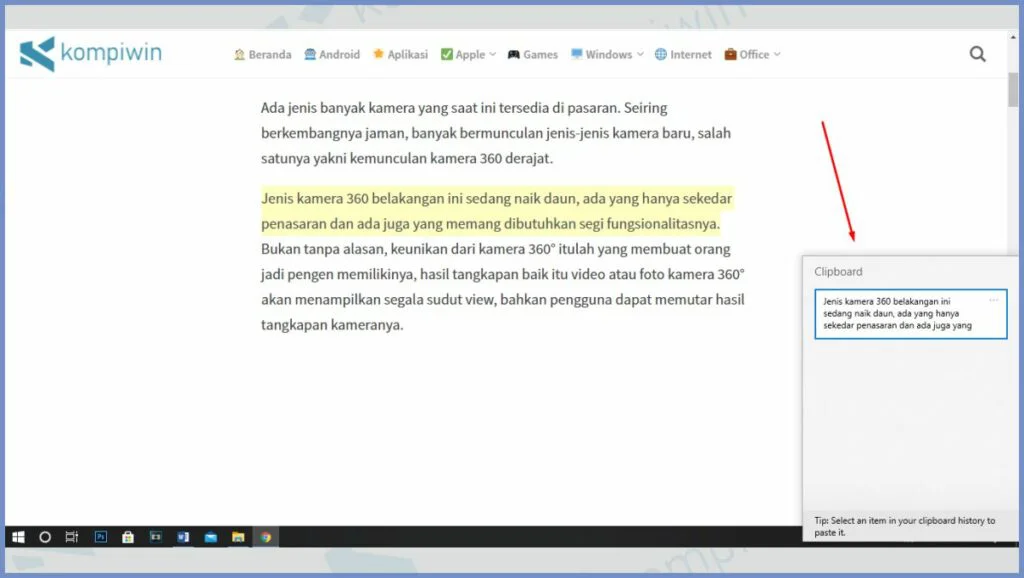Open Task View in the taskbar
Image resolution: width=1024 pixels, height=578 pixels.
pyautogui.click(x=72, y=537)
